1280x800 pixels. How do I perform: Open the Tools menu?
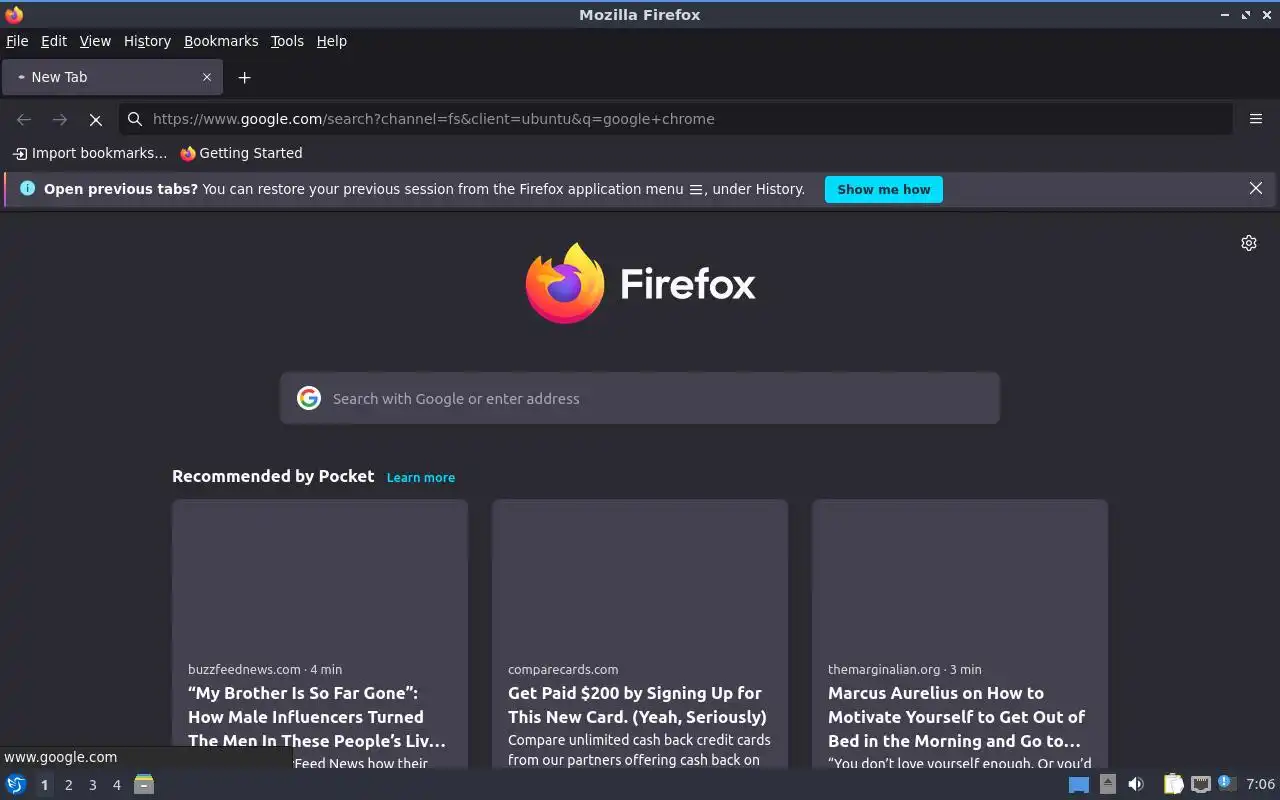[x=287, y=41]
